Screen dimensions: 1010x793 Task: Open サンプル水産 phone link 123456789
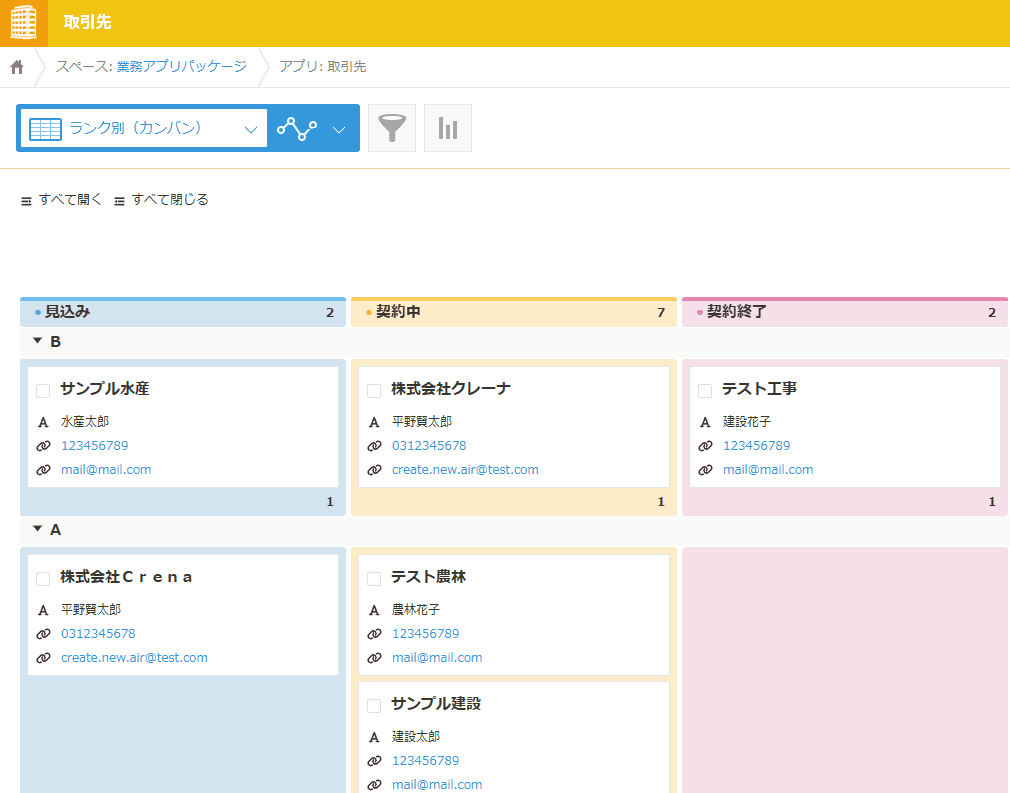pyautogui.click(x=95, y=446)
